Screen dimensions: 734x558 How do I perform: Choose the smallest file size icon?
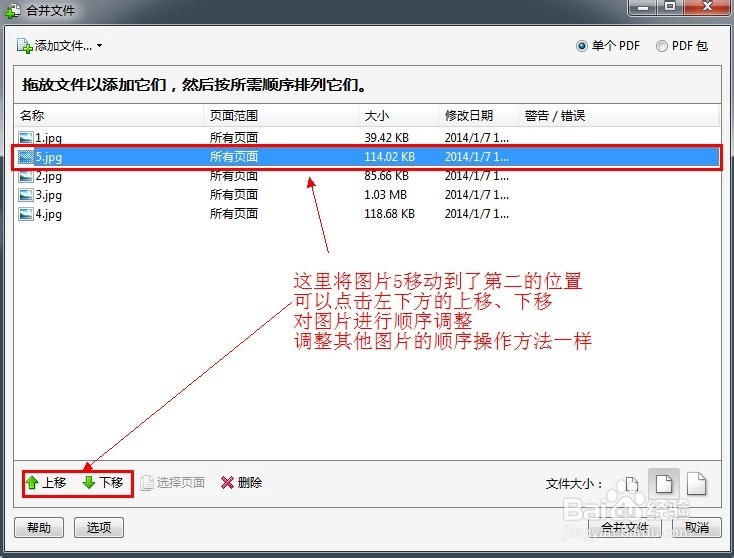[x=632, y=484]
